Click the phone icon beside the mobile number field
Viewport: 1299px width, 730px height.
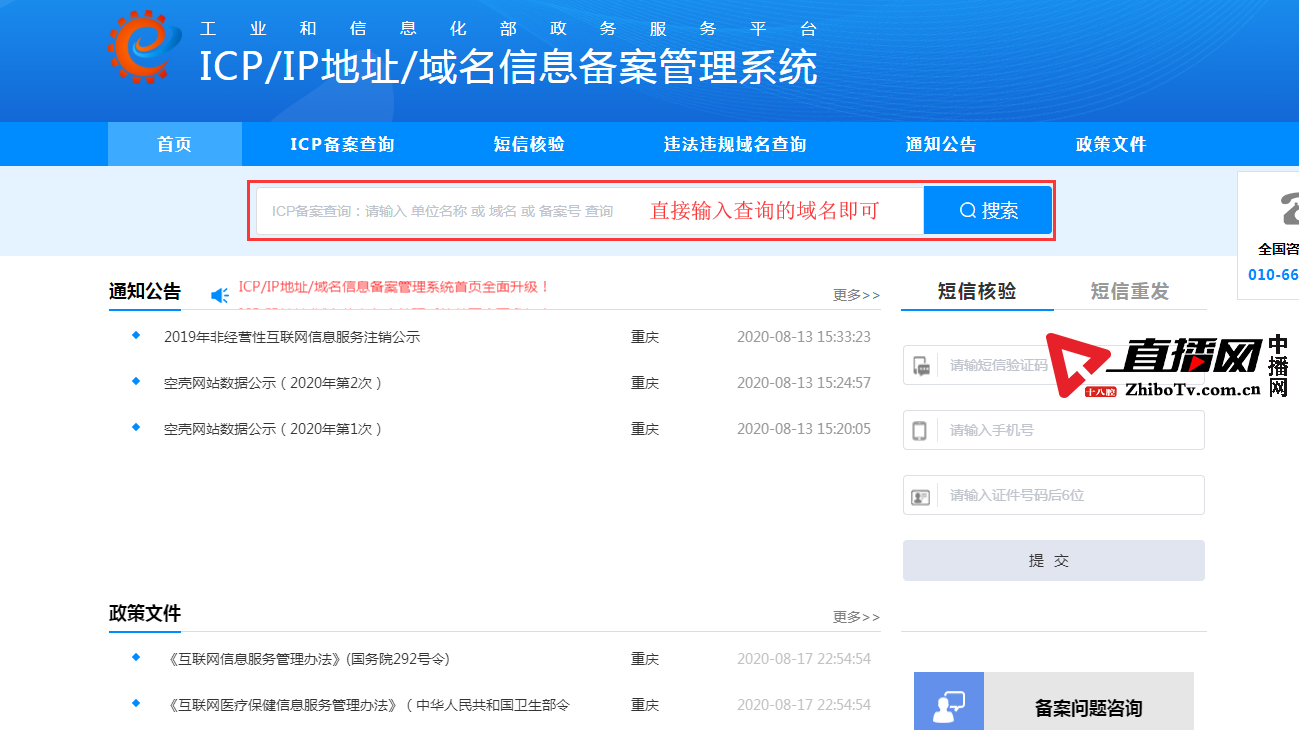coord(918,430)
